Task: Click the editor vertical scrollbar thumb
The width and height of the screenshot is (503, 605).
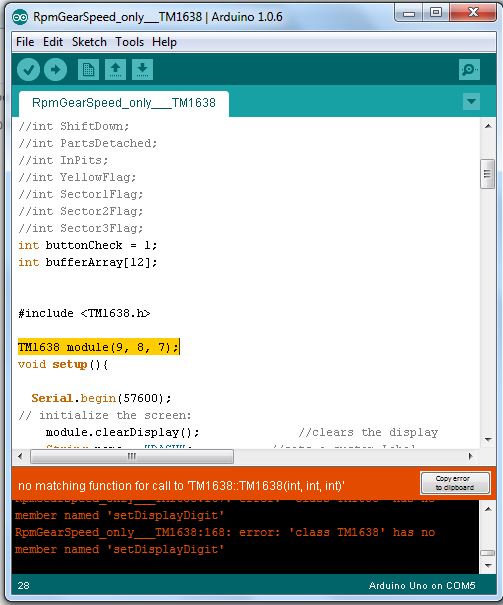Action: pos(488,174)
